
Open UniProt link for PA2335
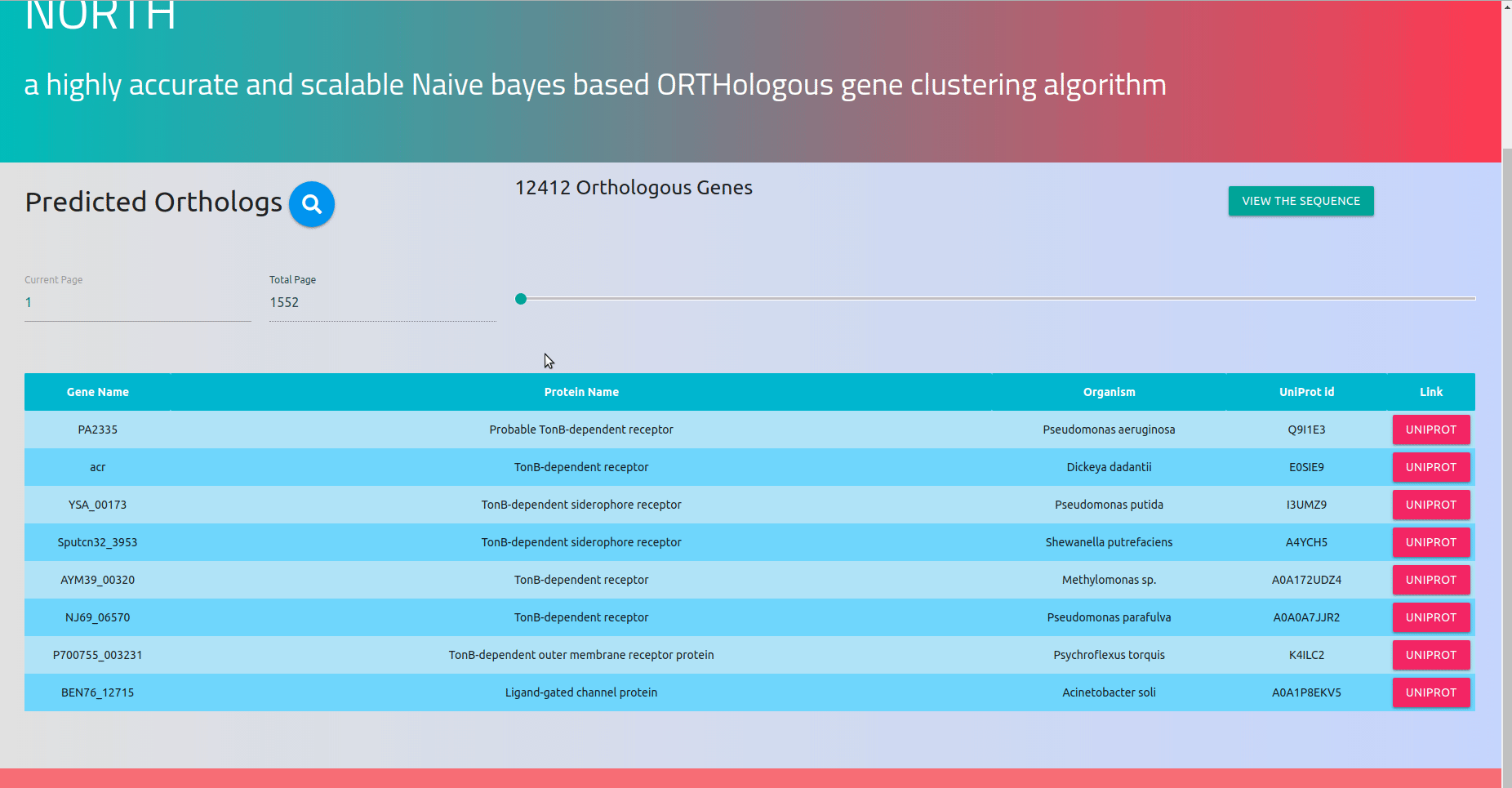pyautogui.click(x=1430, y=430)
